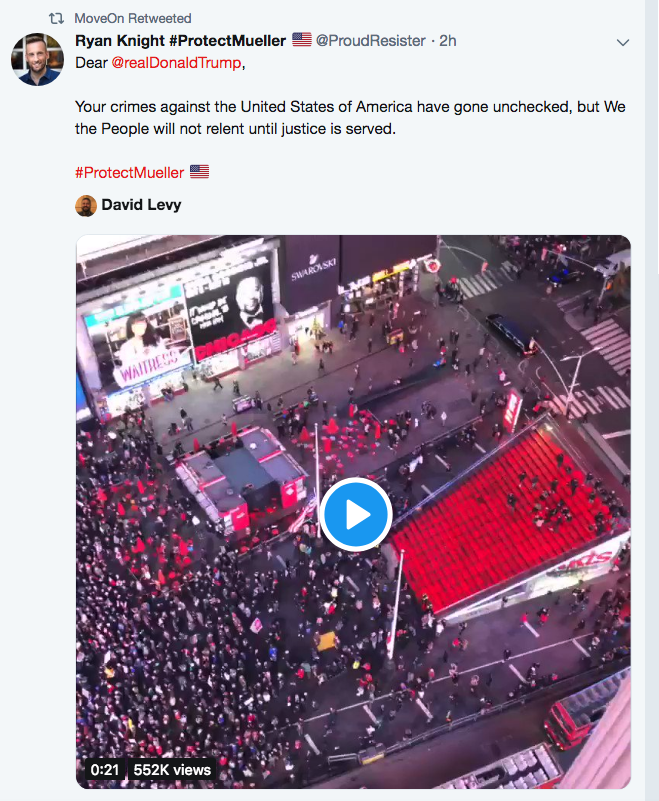Click the American flag emoji after the name

pyautogui.click(x=302, y=39)
